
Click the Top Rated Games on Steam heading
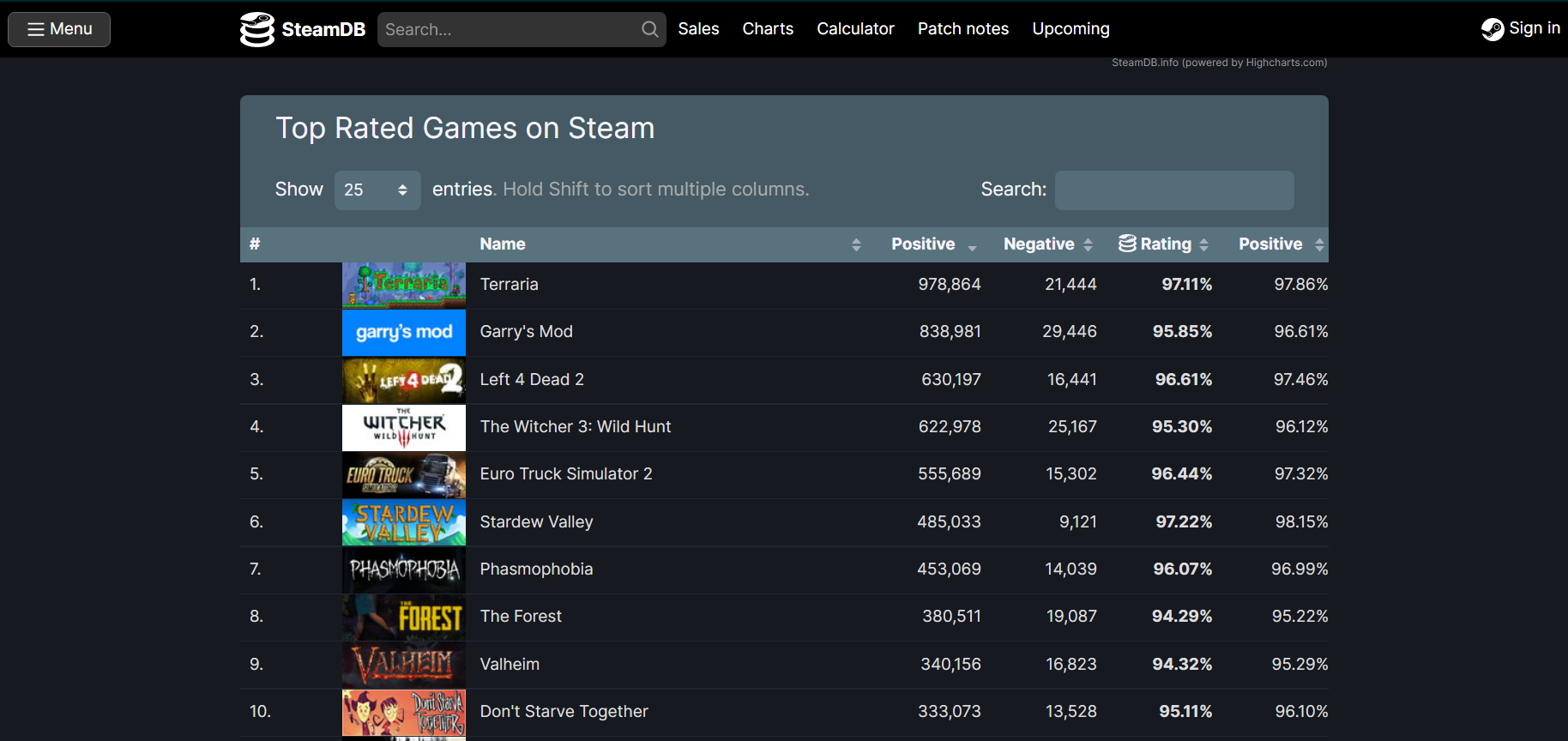(x=465, y=129)
